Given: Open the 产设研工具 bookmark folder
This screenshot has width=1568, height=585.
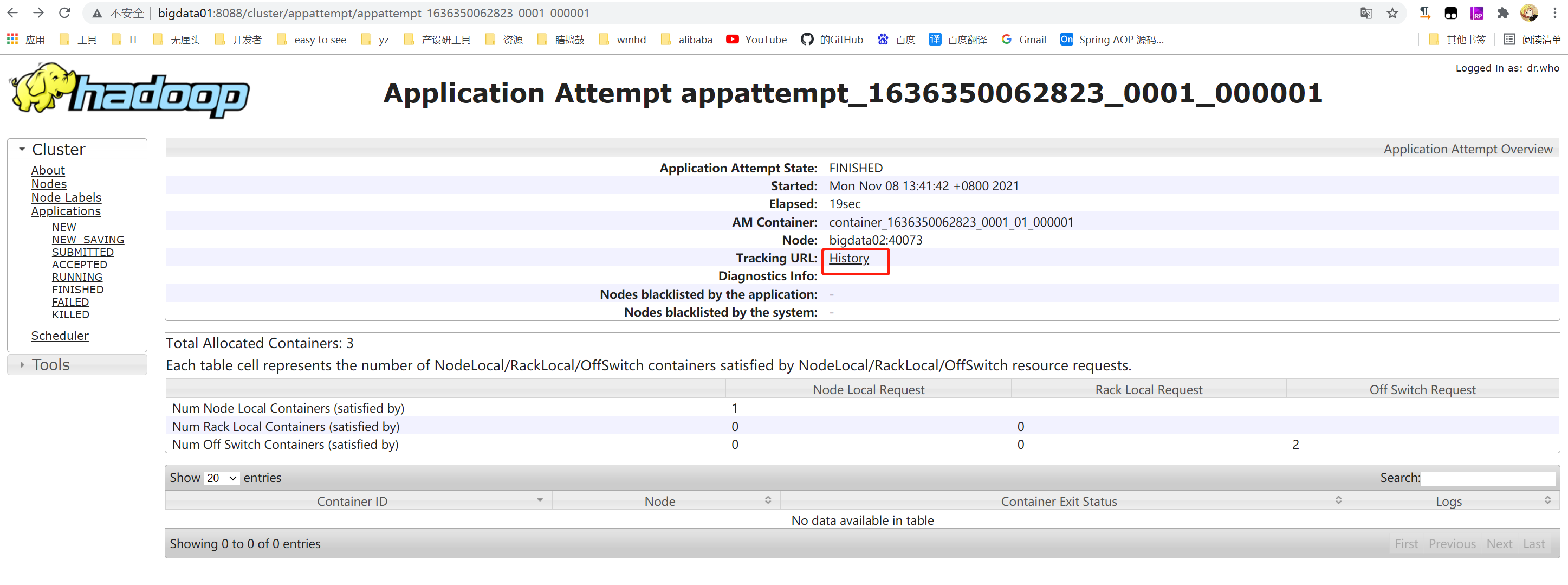Looking at the screenshot, I should tap(437, 40).
